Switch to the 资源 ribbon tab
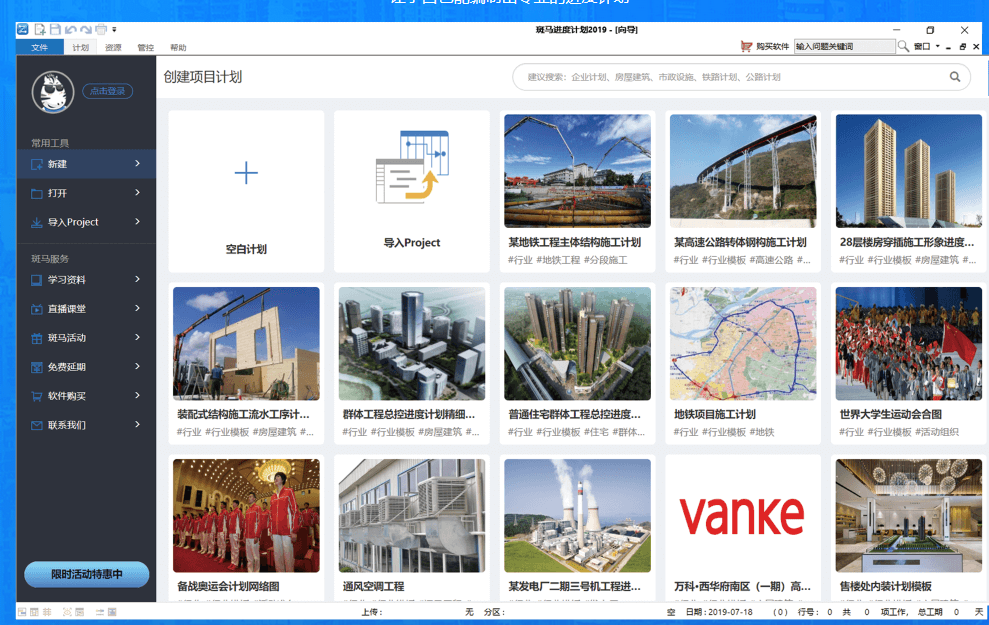Viewport: 989px width, 625px height. pyautogui.click(x=114, y=47)
